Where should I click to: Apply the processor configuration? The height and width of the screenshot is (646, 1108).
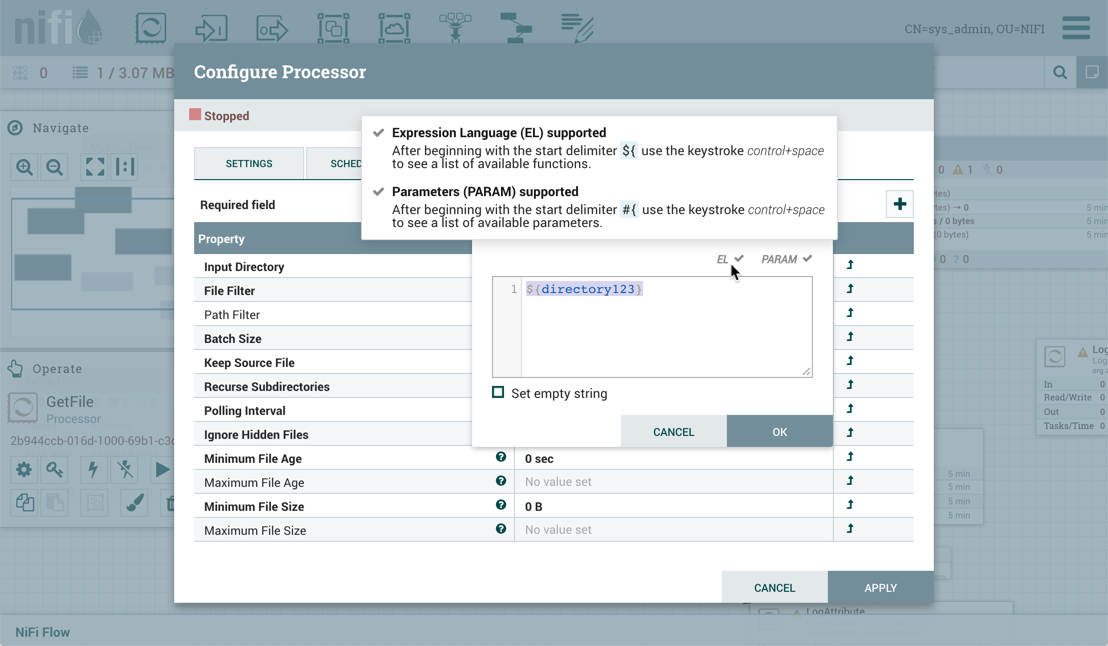coord(880,588)
